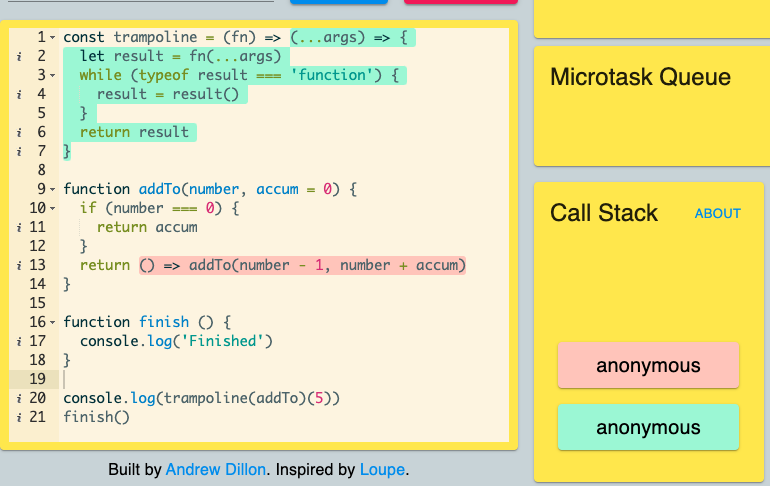Click the finish() call on line 21
Screen dimensions: 770x486
pos(96,417)
